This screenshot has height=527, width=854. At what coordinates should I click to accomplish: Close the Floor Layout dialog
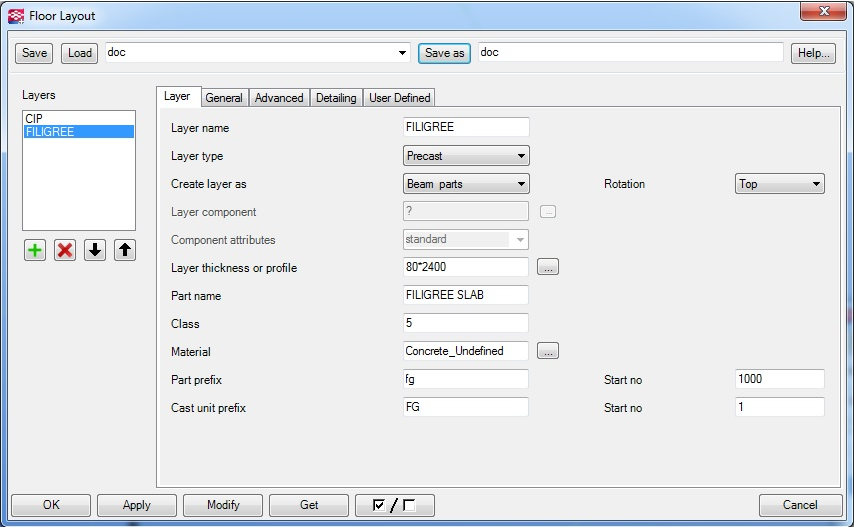(823, 11)
